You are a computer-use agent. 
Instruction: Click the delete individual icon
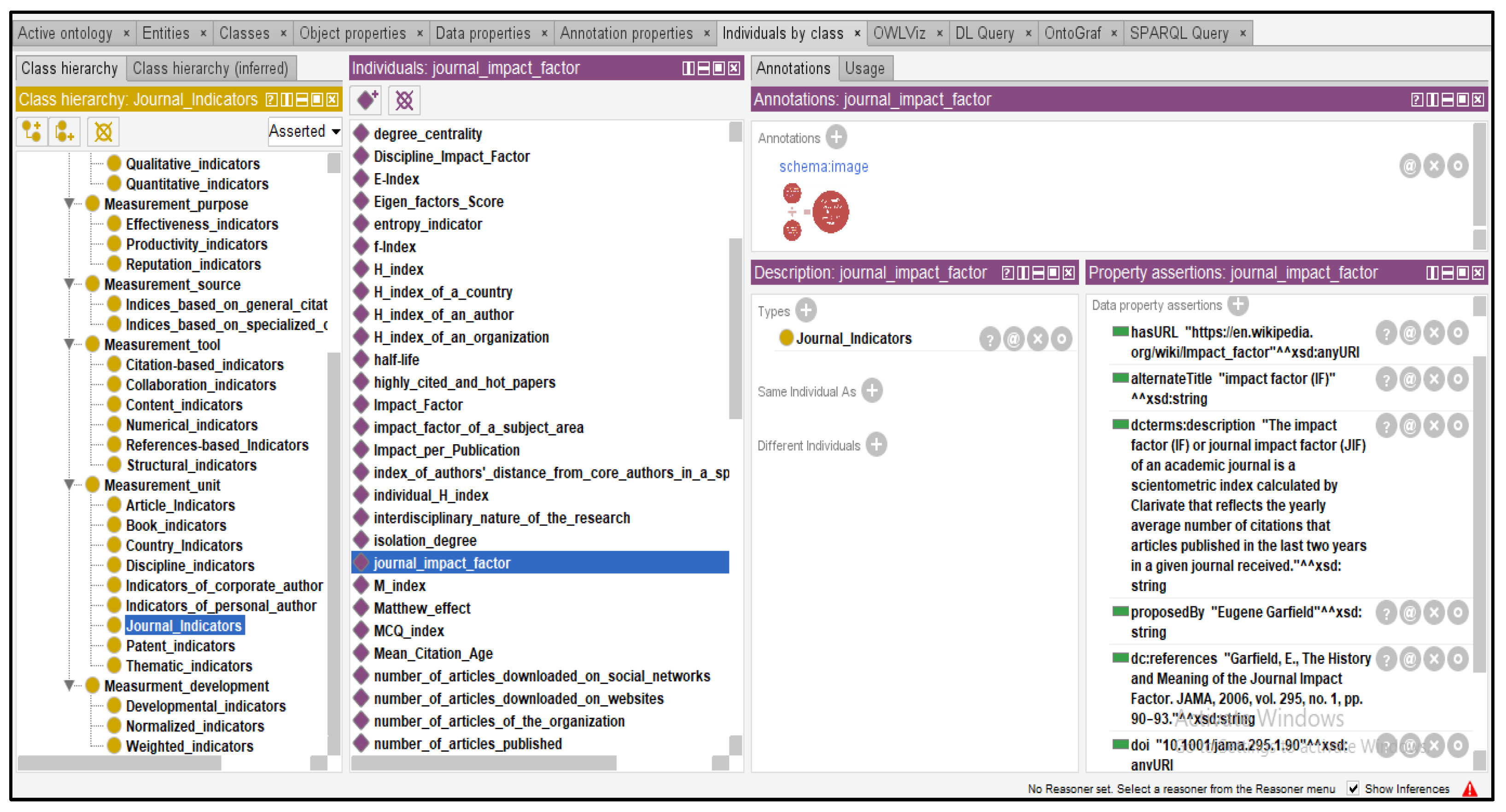pos(404,100)
